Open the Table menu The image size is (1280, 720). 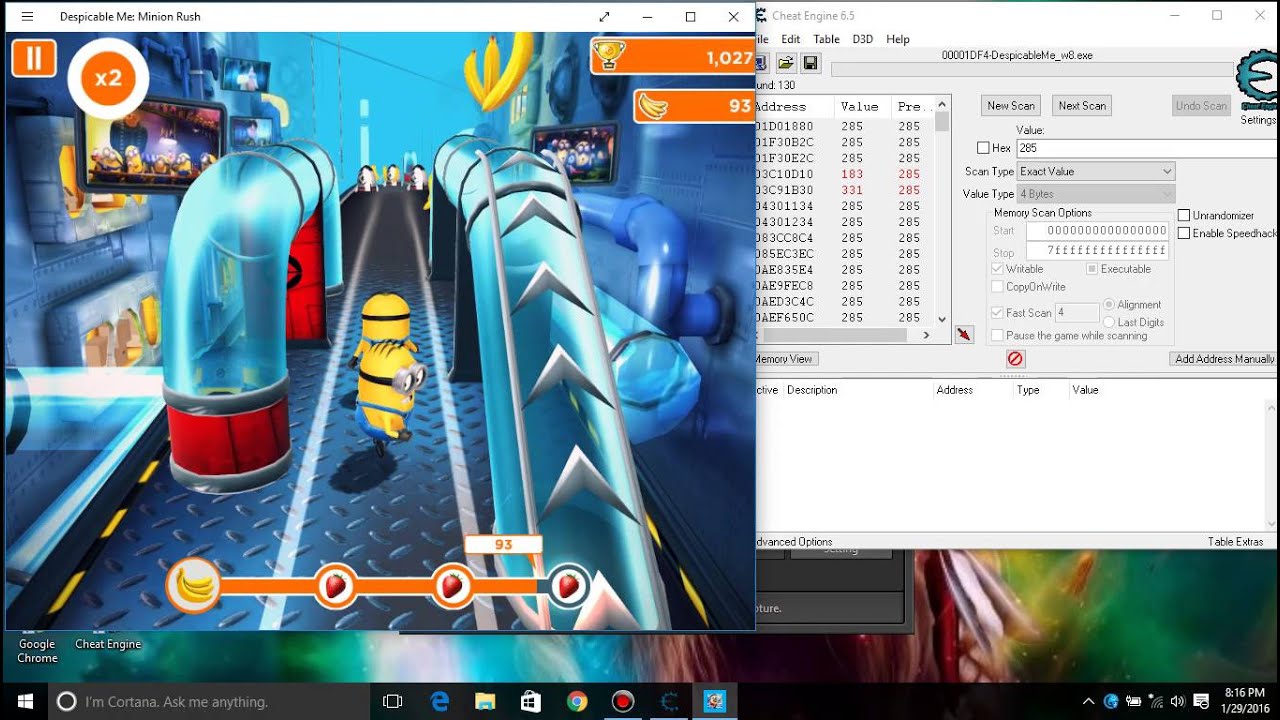tap(826, 39)
